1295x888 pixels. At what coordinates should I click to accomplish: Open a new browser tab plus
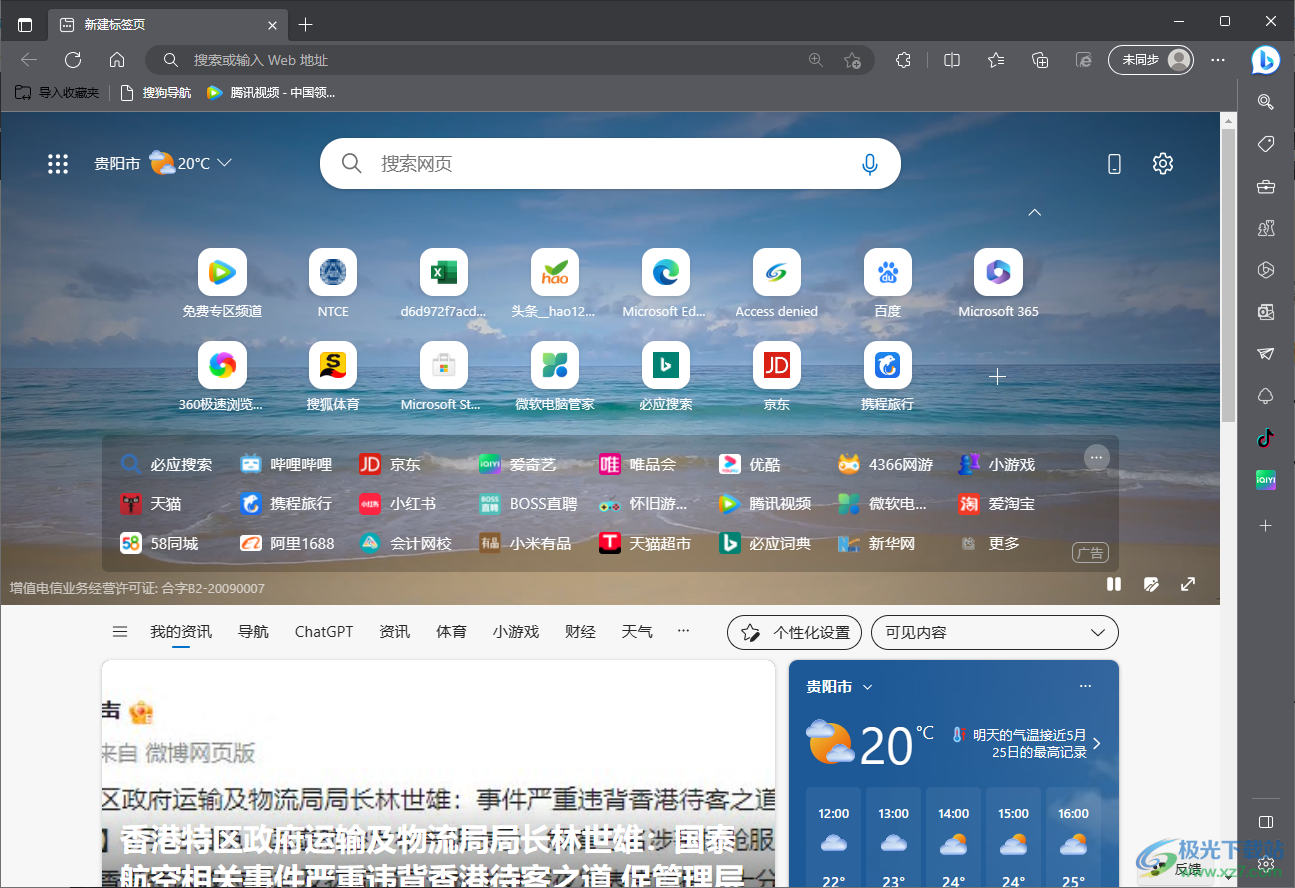pyautogui.click(x=306, y=24)
